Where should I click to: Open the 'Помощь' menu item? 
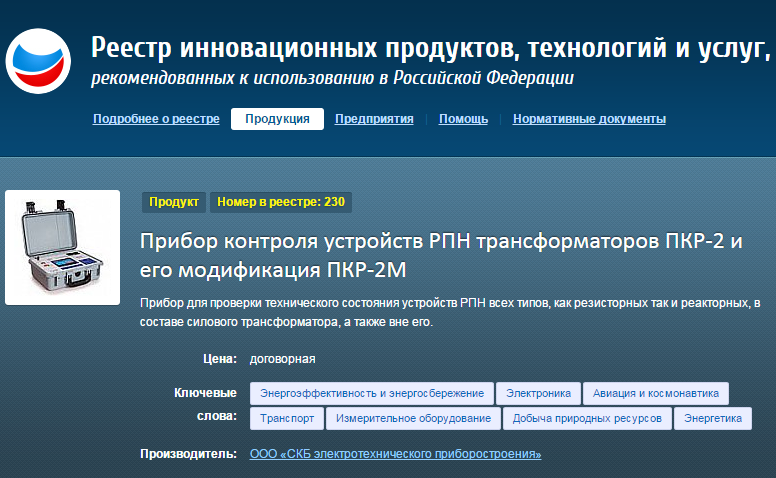click(x=463, y=119)
